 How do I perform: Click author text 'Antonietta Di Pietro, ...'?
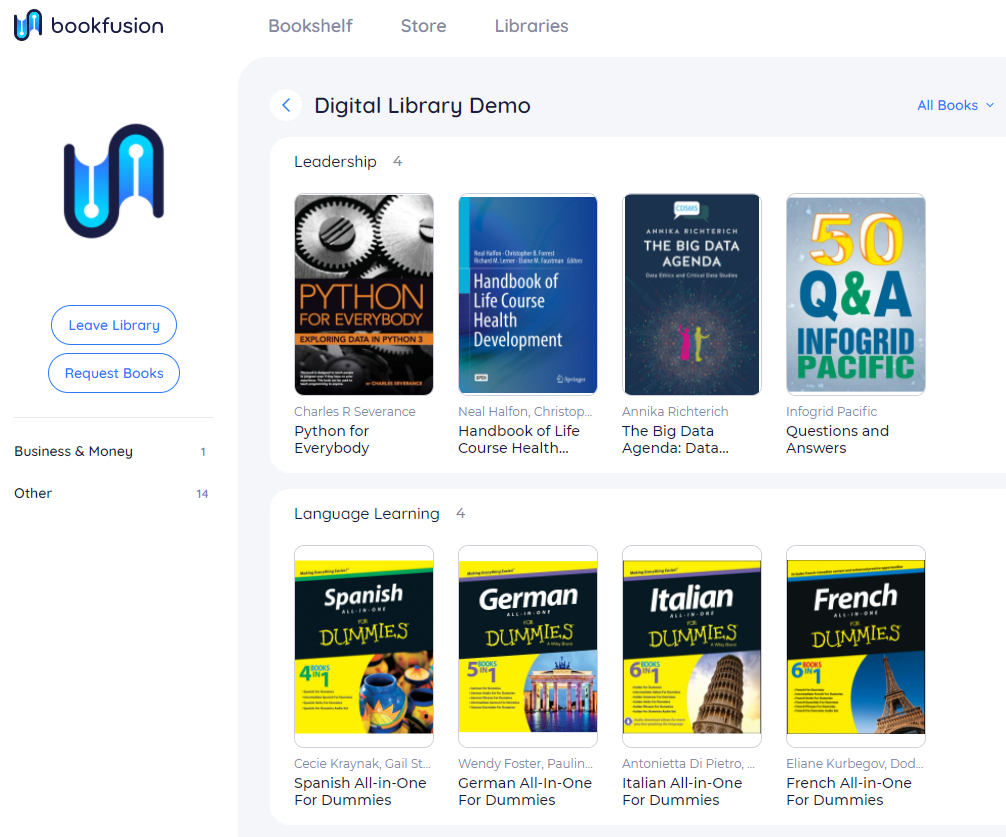tap(688, 763)
